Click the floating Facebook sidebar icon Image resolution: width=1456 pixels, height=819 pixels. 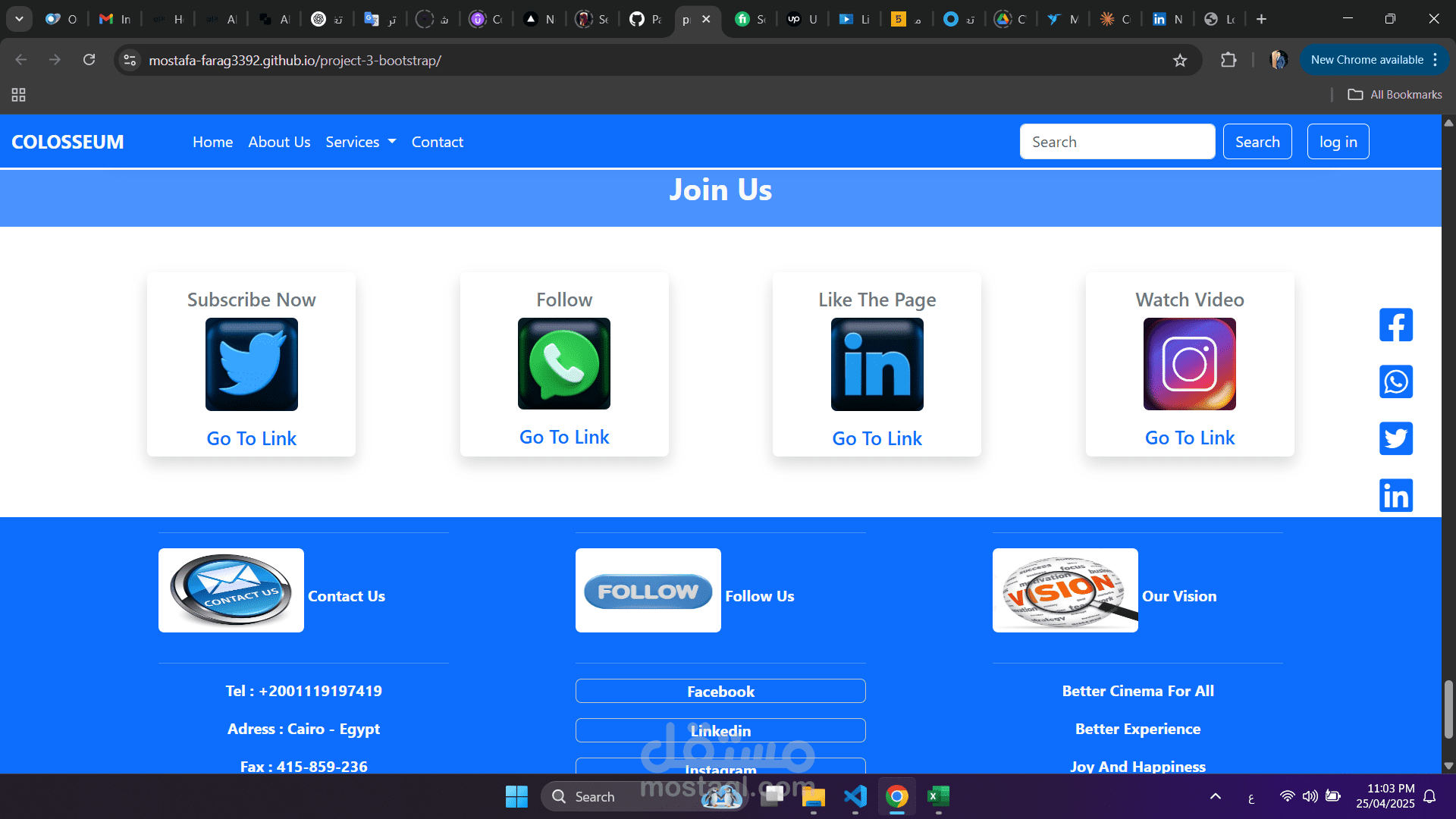(1395, 325)
